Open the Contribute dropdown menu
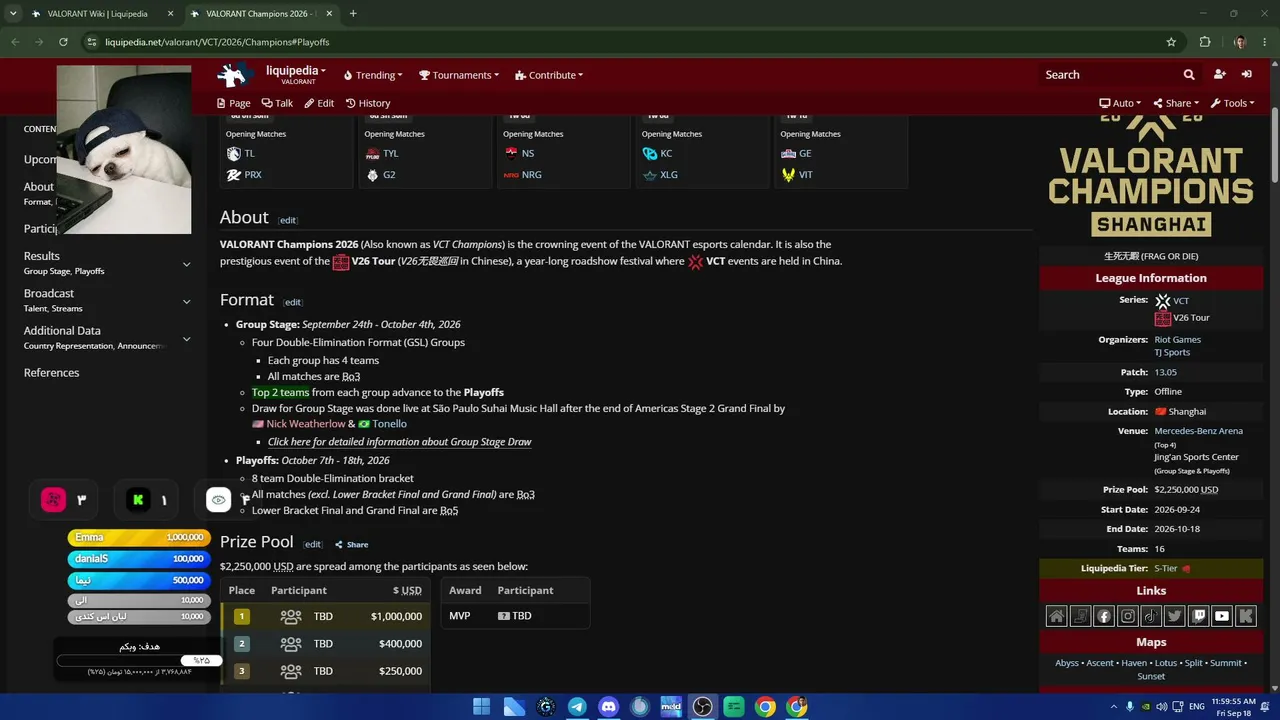This screenshot has width=1280, height=720. pos(549,75)
